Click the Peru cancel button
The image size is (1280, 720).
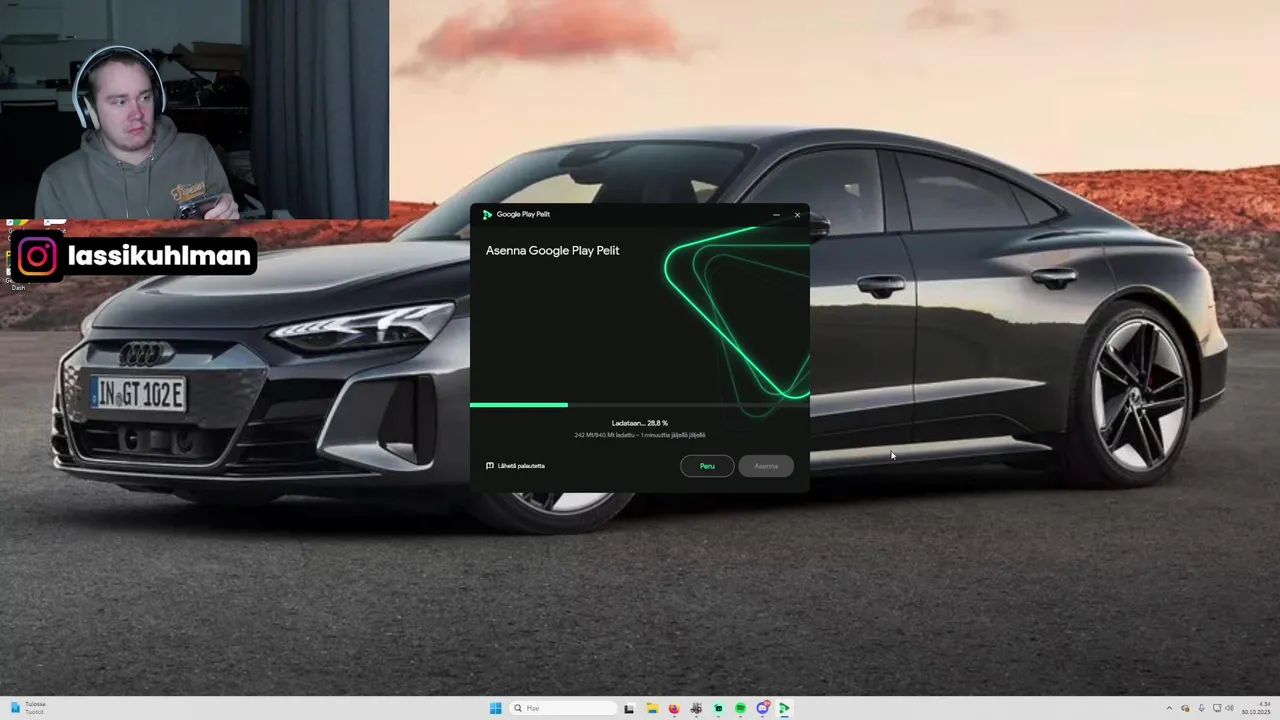pyautogui.click(x=707, y=466)
